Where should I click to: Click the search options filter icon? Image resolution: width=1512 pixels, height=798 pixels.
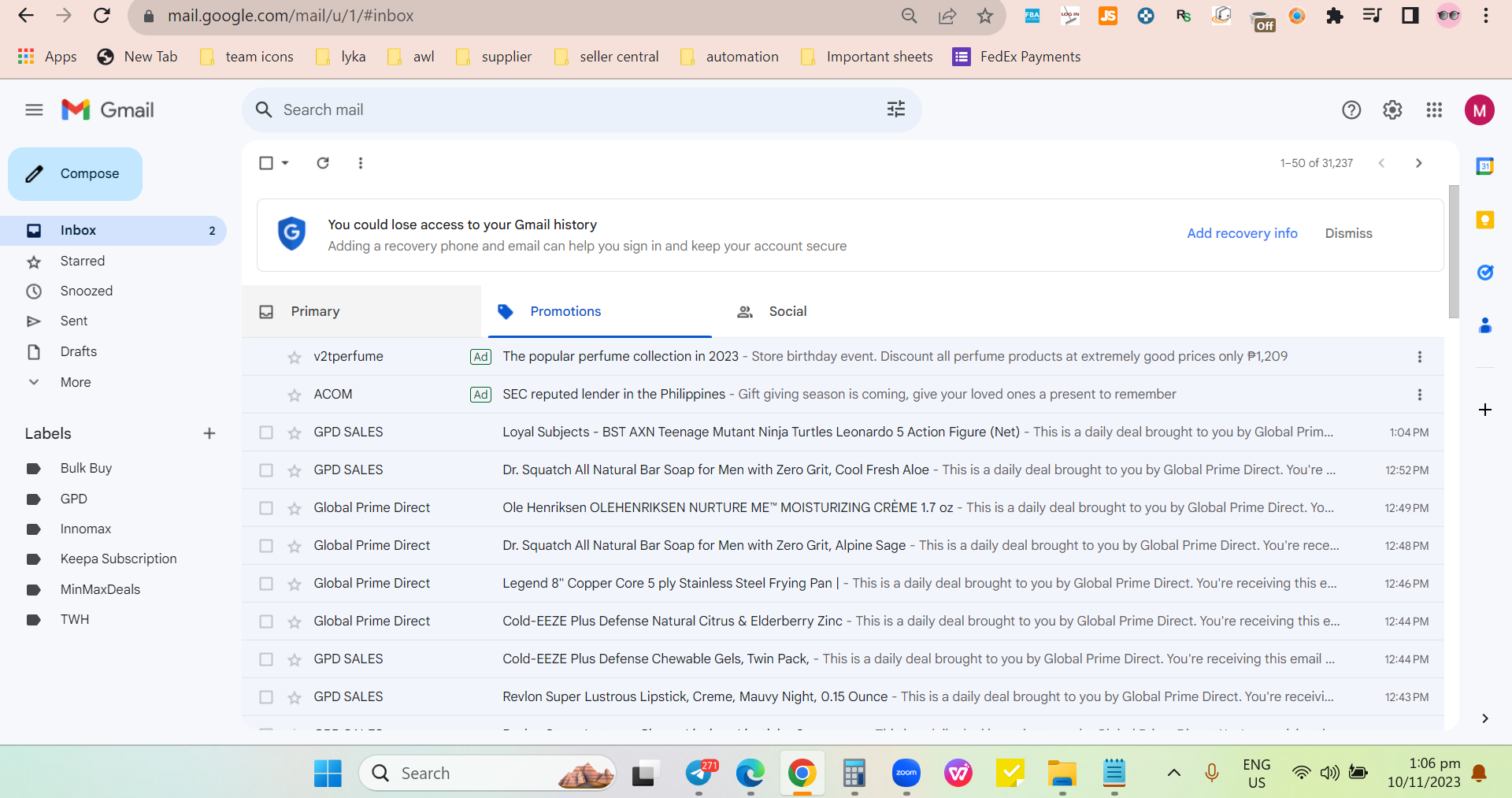tap(895, 109)
